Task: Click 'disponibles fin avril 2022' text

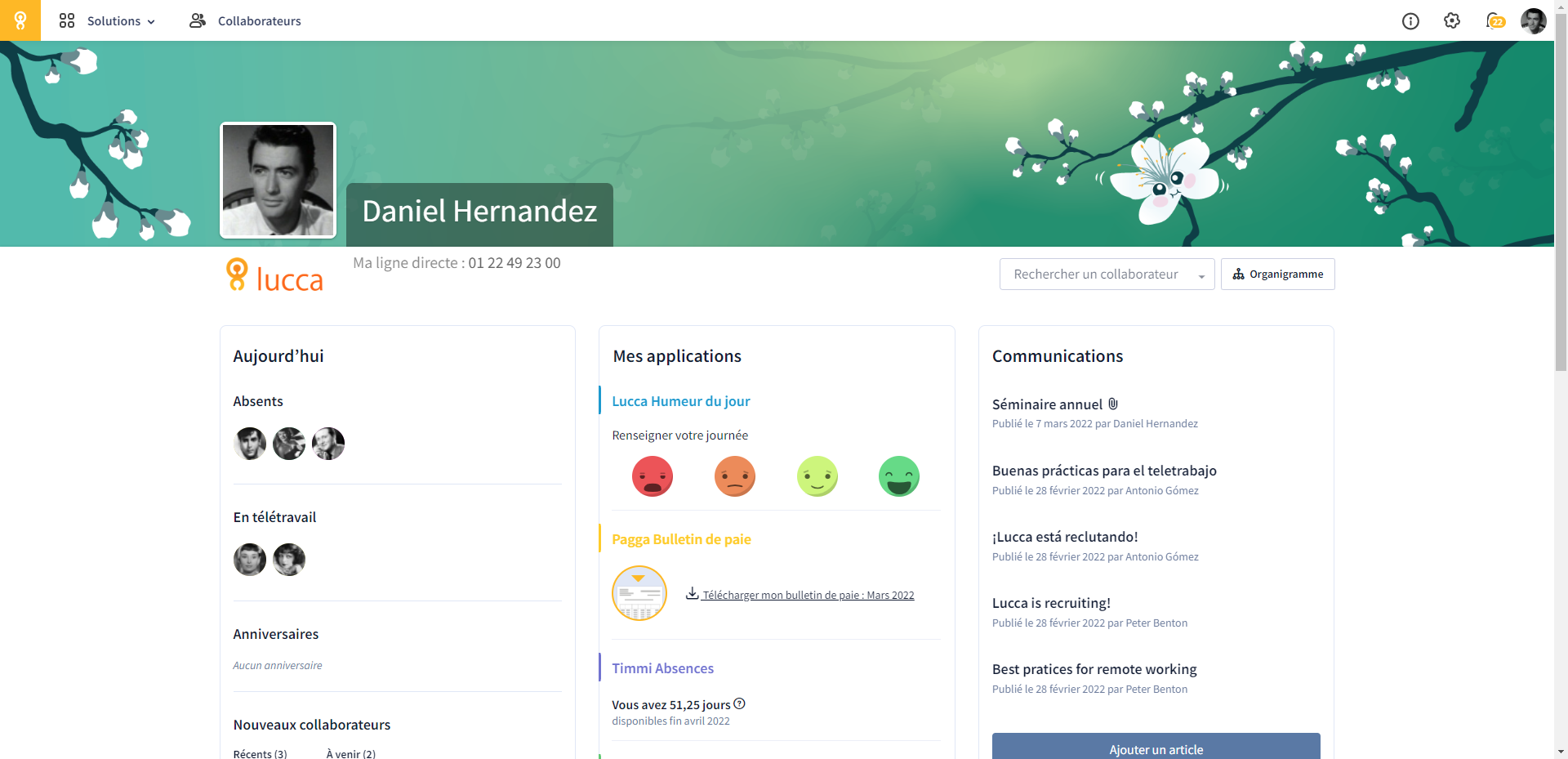Action: pyautogui.click(x=670, y=721)
